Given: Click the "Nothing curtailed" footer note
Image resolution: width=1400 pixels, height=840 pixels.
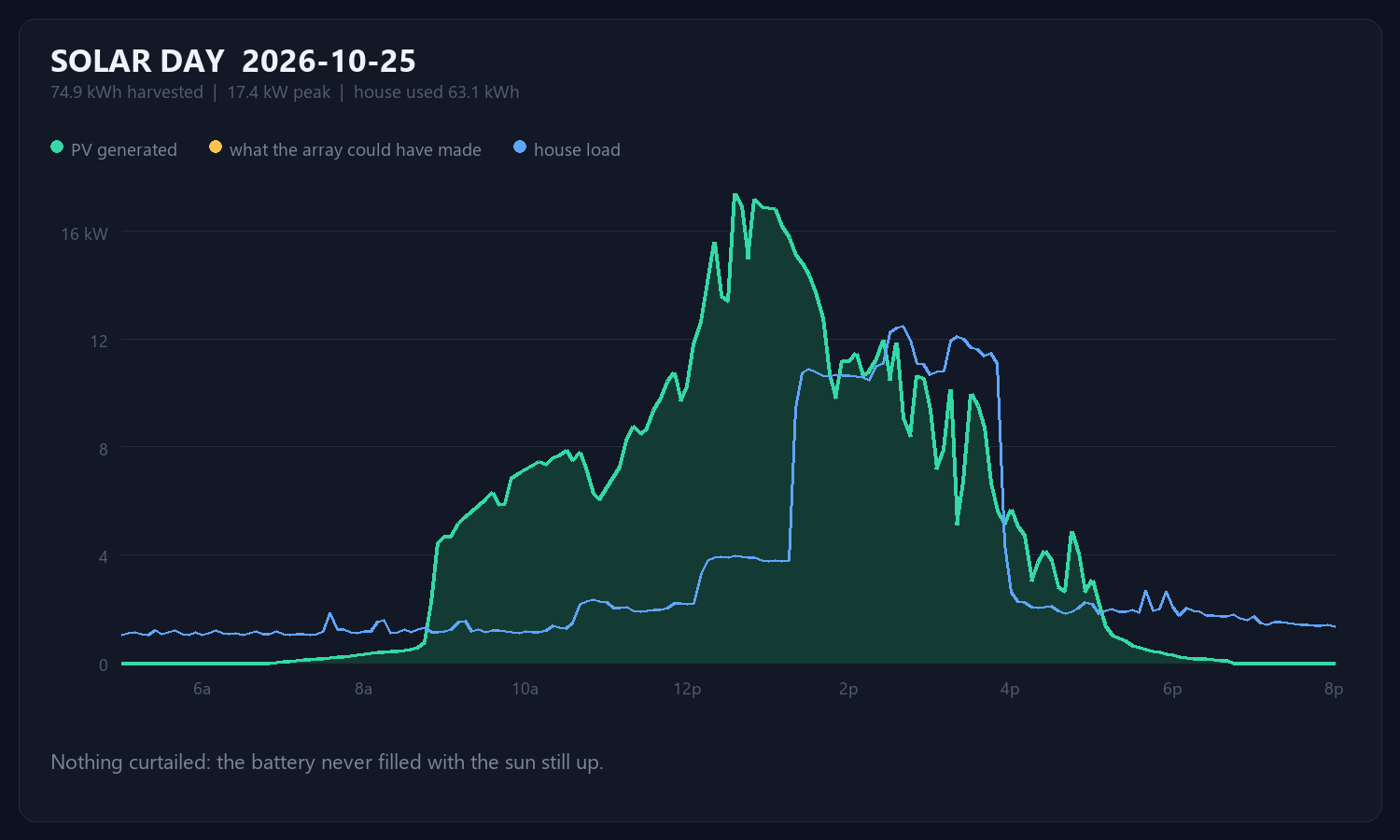Looking at the screenshot, I should [327, 763].
